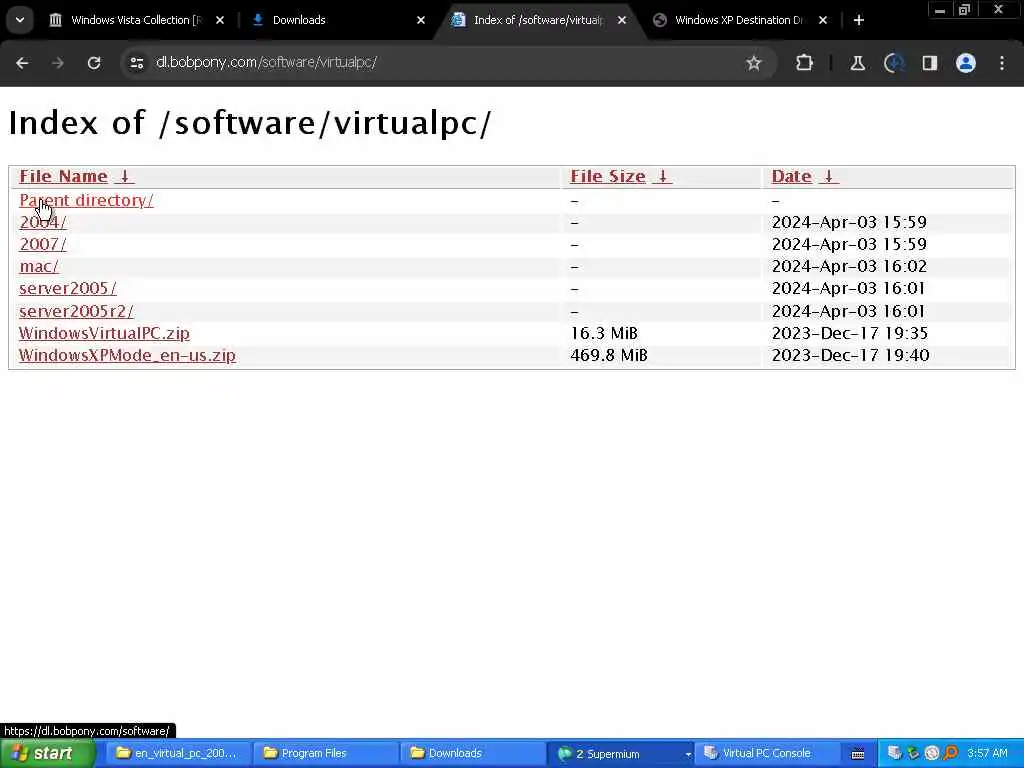Viewport: 1024px width, 768px height.
Task: Reload the current page
Action: 94,63
